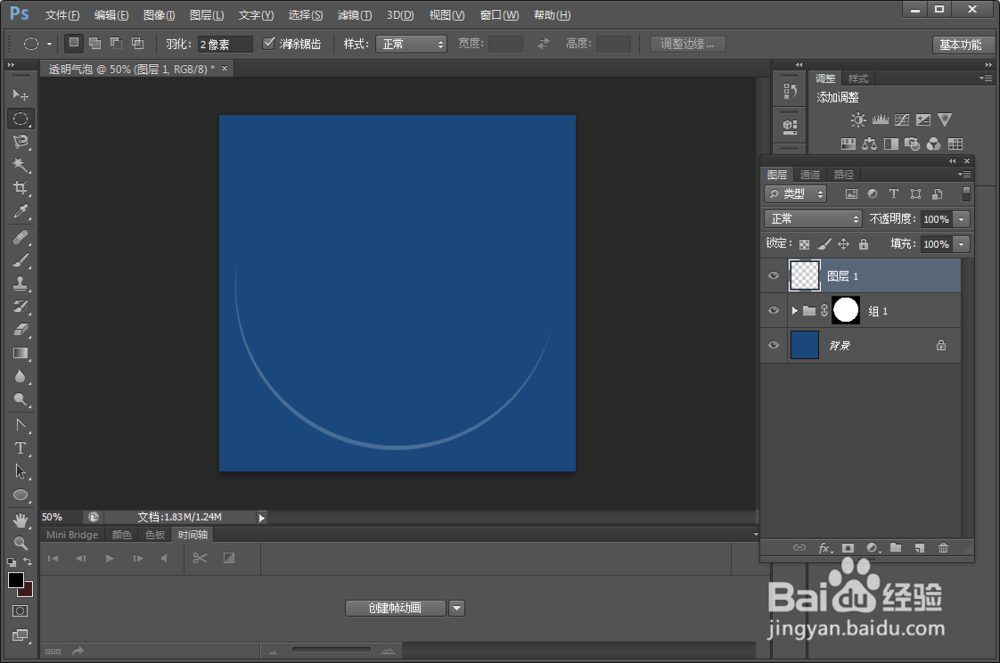The image size is (1000, 663).
Task: Click the timeline zoom slider
Action: [331, 650]
